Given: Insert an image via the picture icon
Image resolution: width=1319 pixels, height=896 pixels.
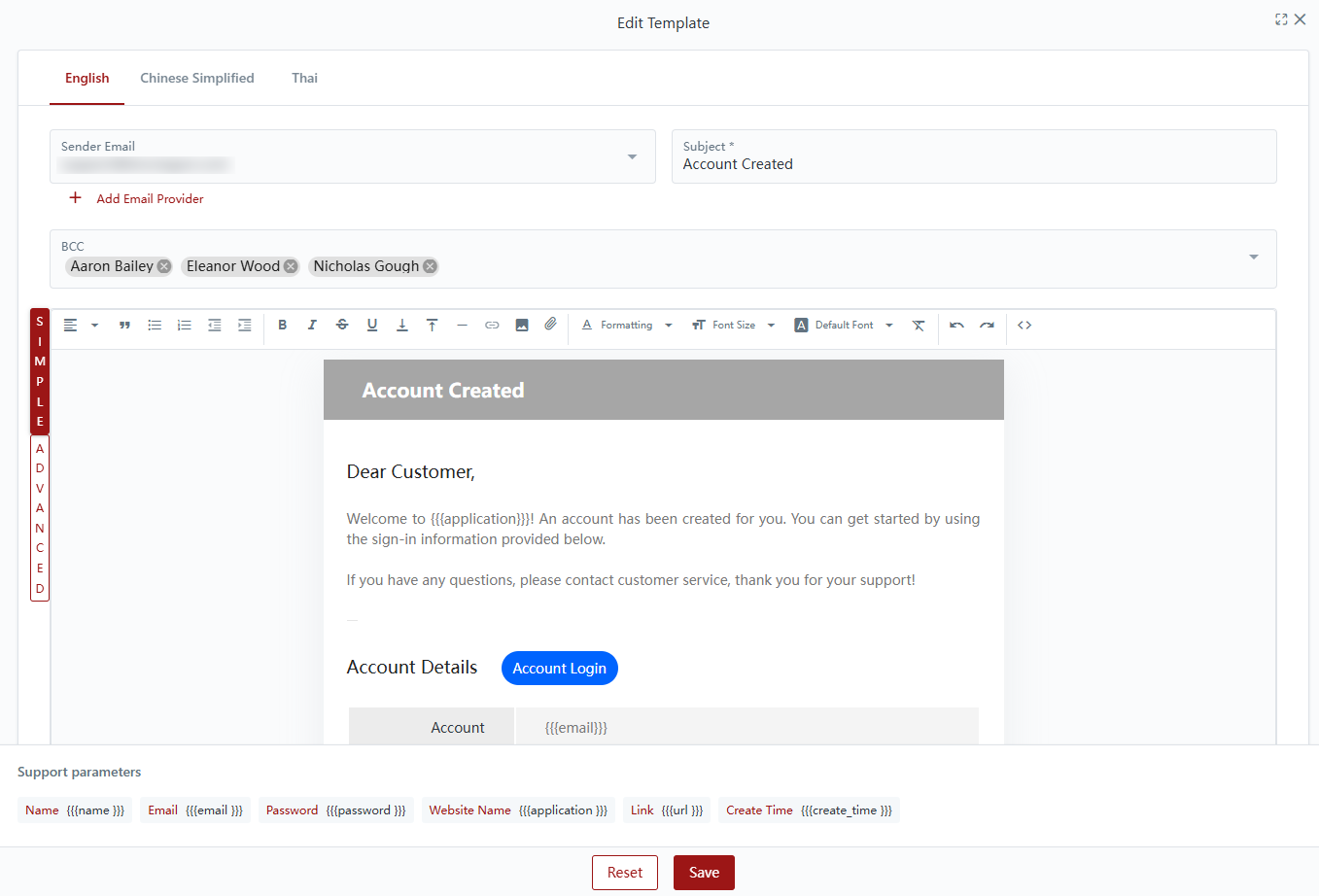Looking at the screenshot, I should click(522, 326).
